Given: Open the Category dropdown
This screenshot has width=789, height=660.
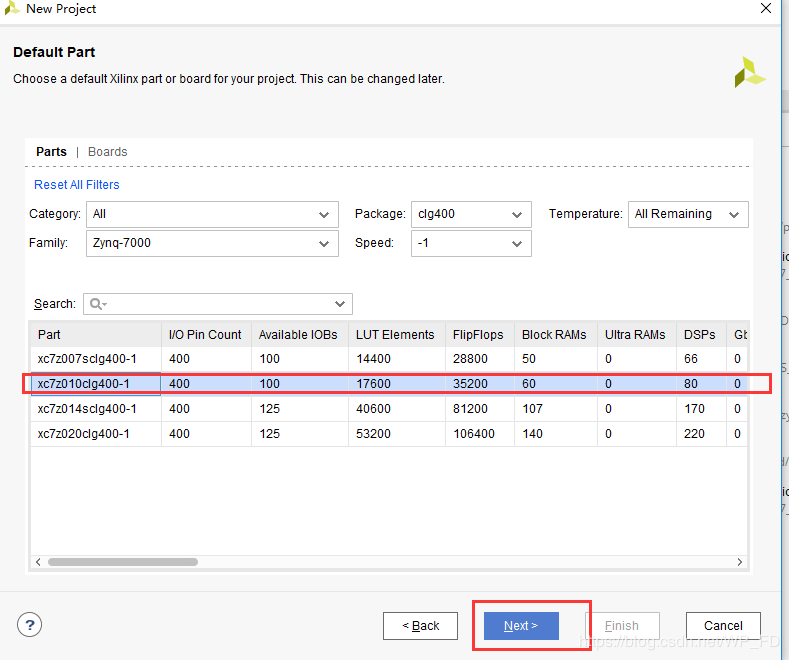Looking at the screenshot, I should click(x=211, y=214).
